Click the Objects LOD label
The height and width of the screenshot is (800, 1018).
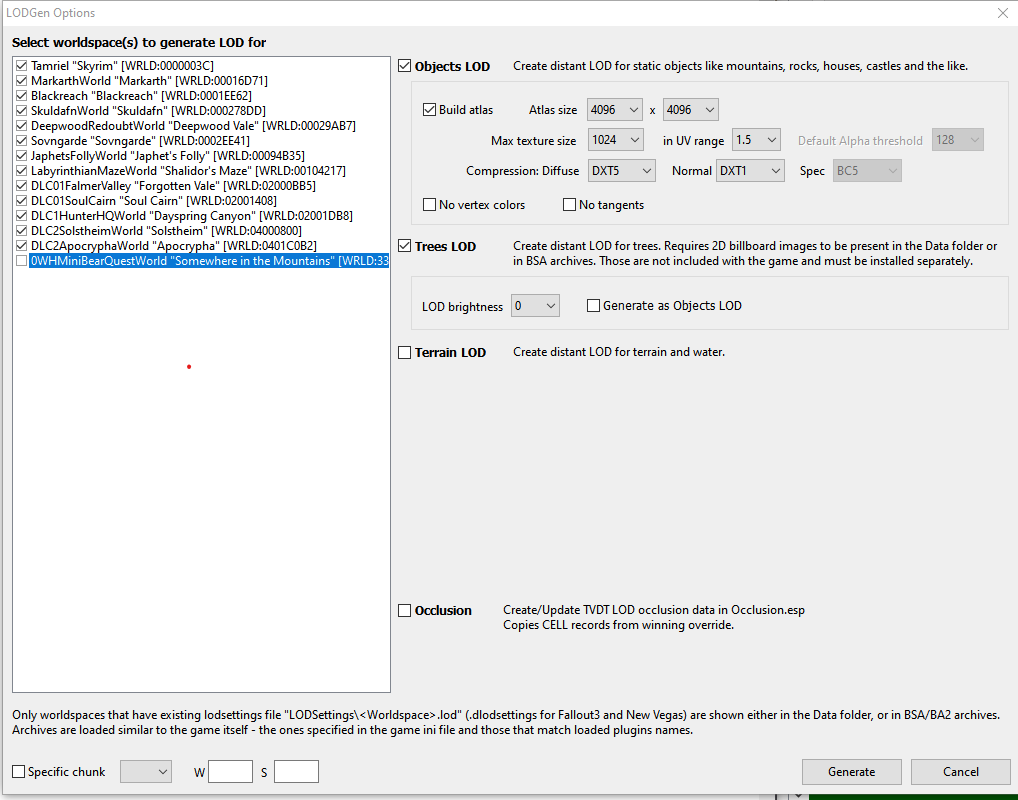(x=453, y=66)
